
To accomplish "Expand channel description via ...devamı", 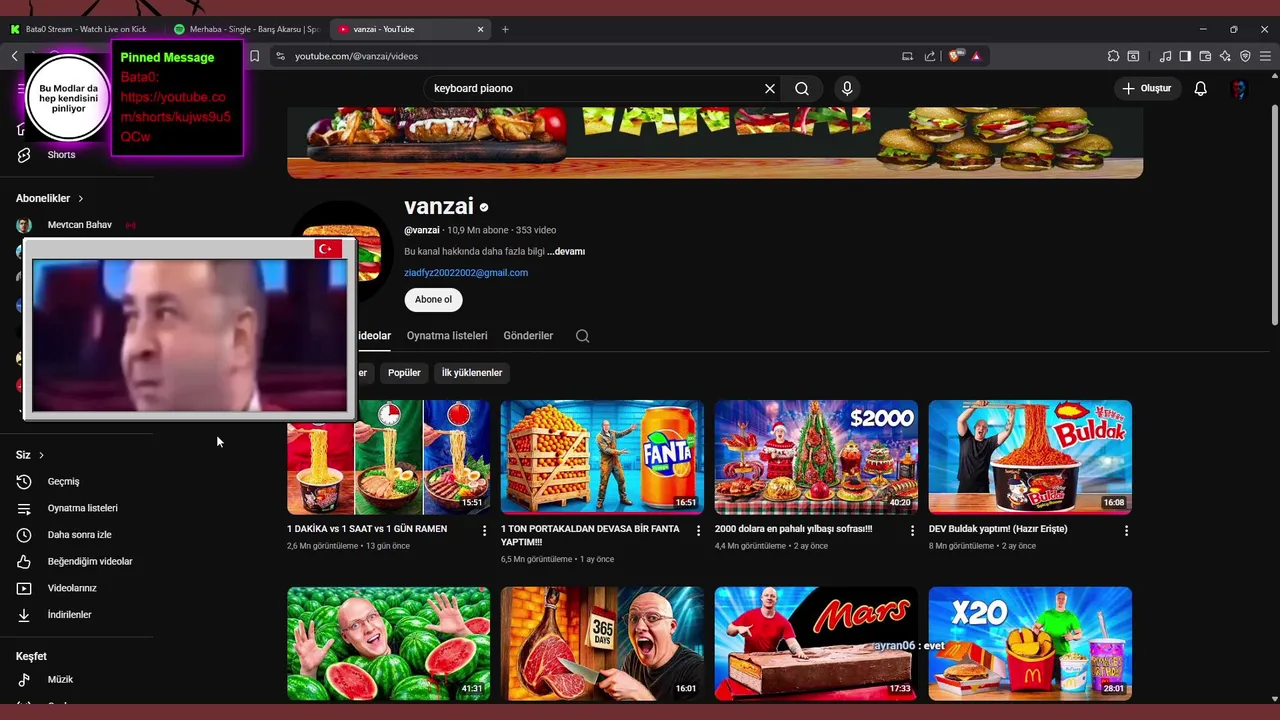I will click(566, 252).
